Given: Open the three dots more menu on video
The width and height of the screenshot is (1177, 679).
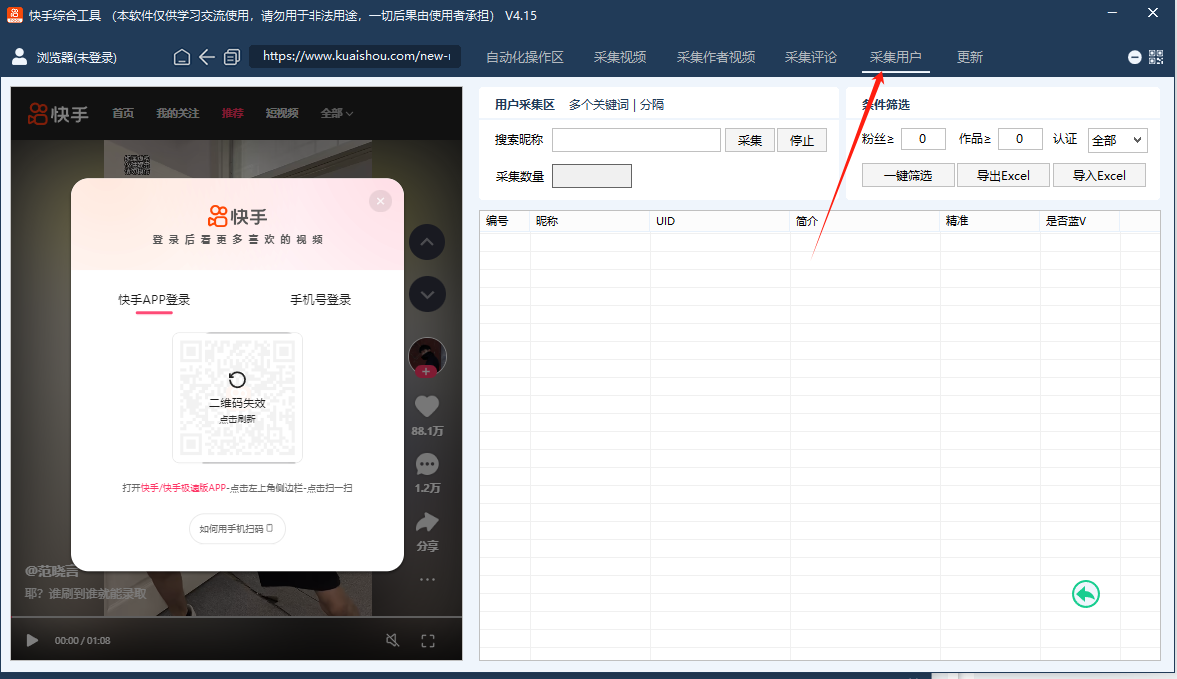Looking at the screenshot, I should [x=427, y=579].
